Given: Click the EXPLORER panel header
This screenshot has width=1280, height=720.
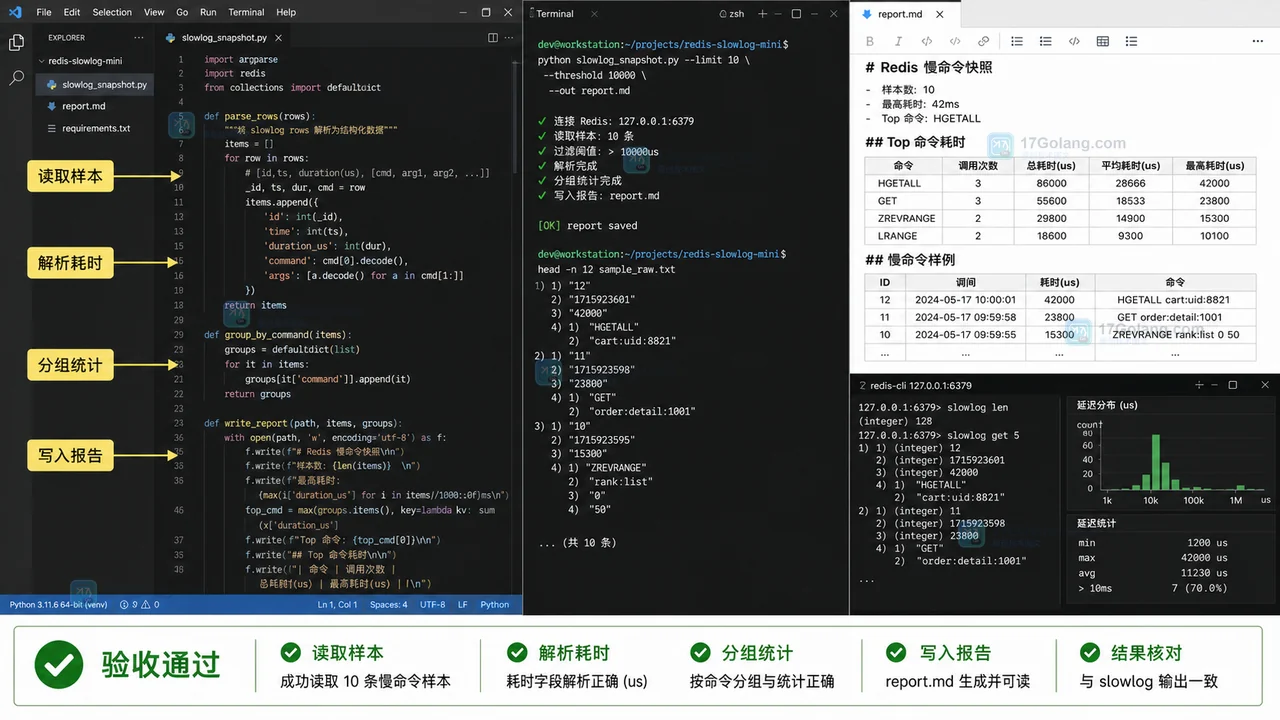Looking at the screenshot, I should coord(67,37).
